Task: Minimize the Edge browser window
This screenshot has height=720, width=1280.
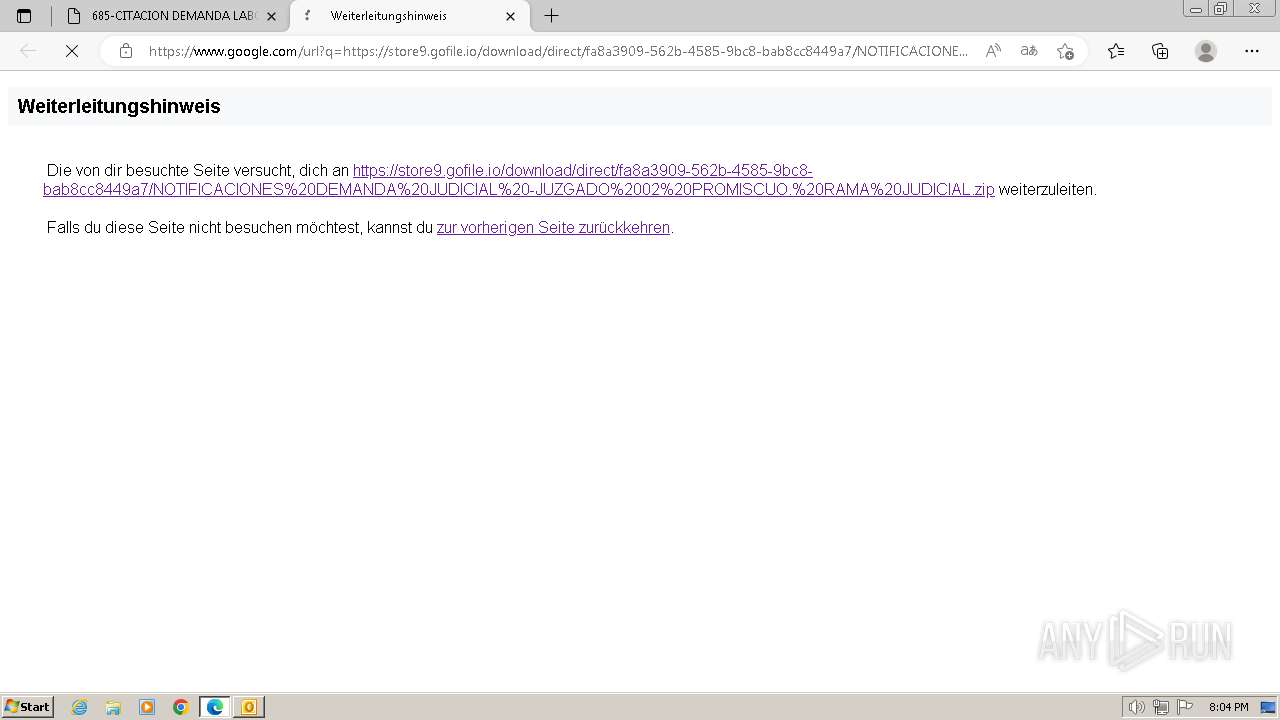Action: (1196, 9)
